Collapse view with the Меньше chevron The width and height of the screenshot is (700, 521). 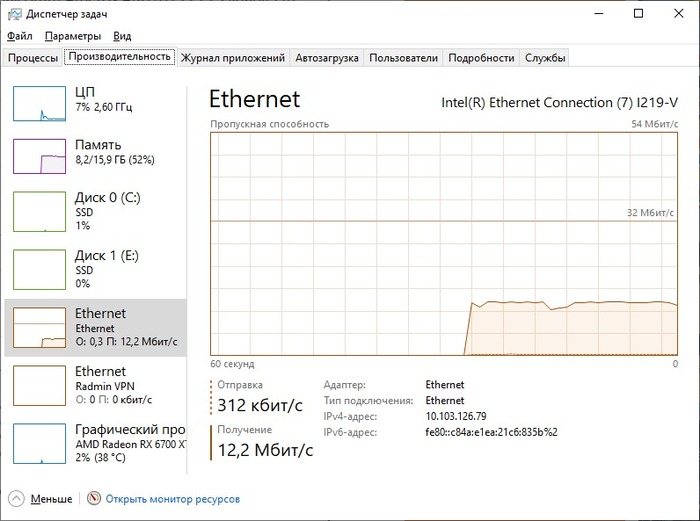16,498
